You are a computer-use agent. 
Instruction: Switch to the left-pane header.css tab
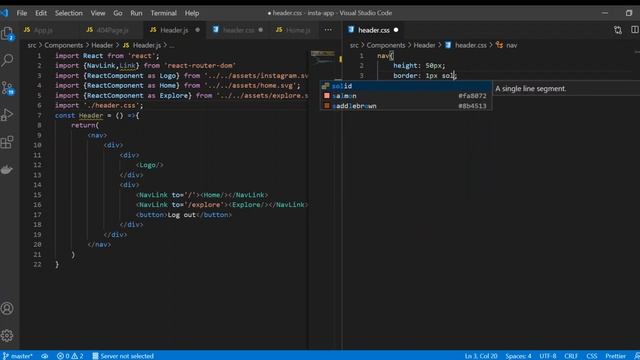tap(238, 30)
